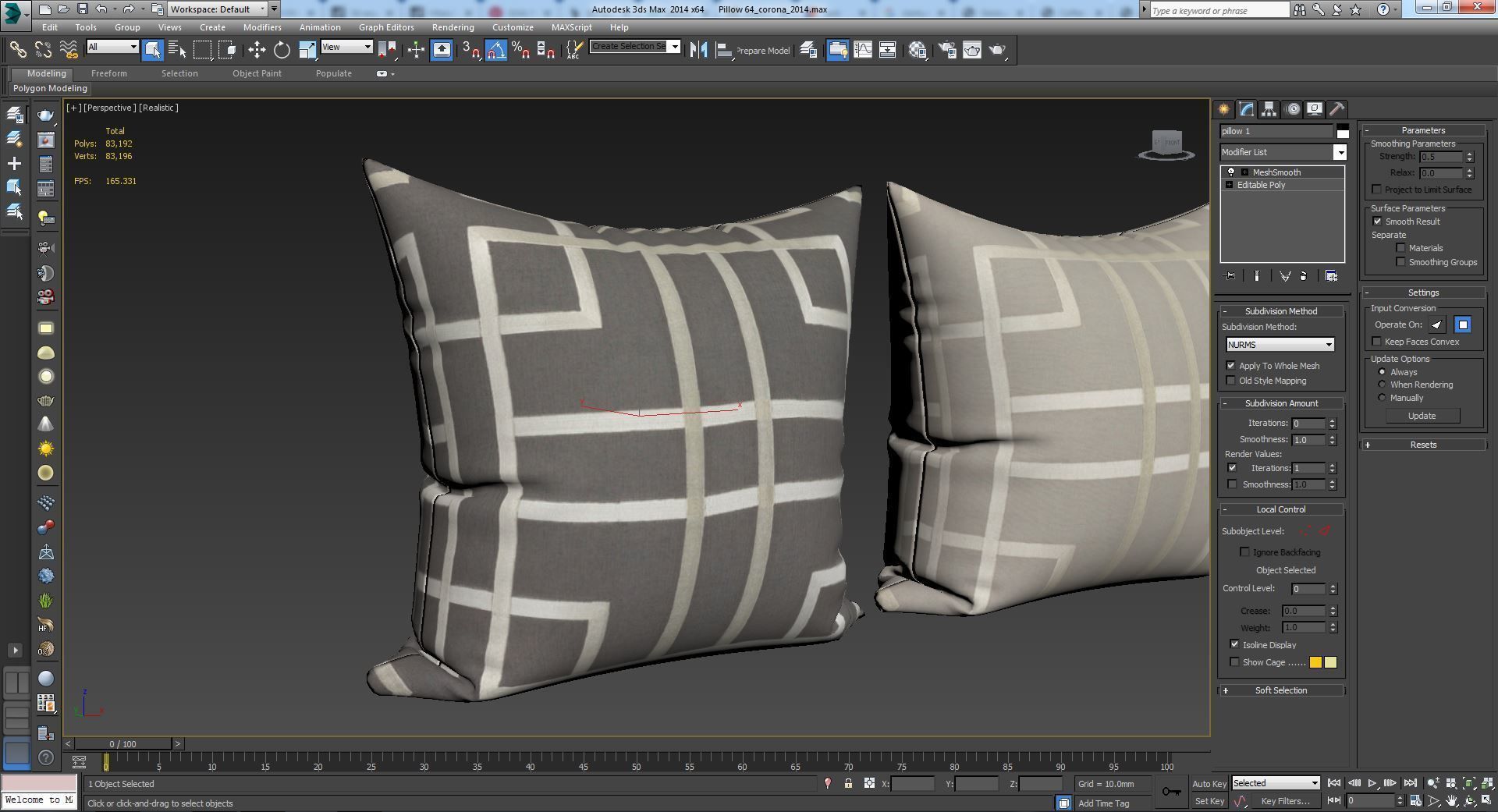Uncheck Apply To Whole Mesh

click(x=1231, y=366)
